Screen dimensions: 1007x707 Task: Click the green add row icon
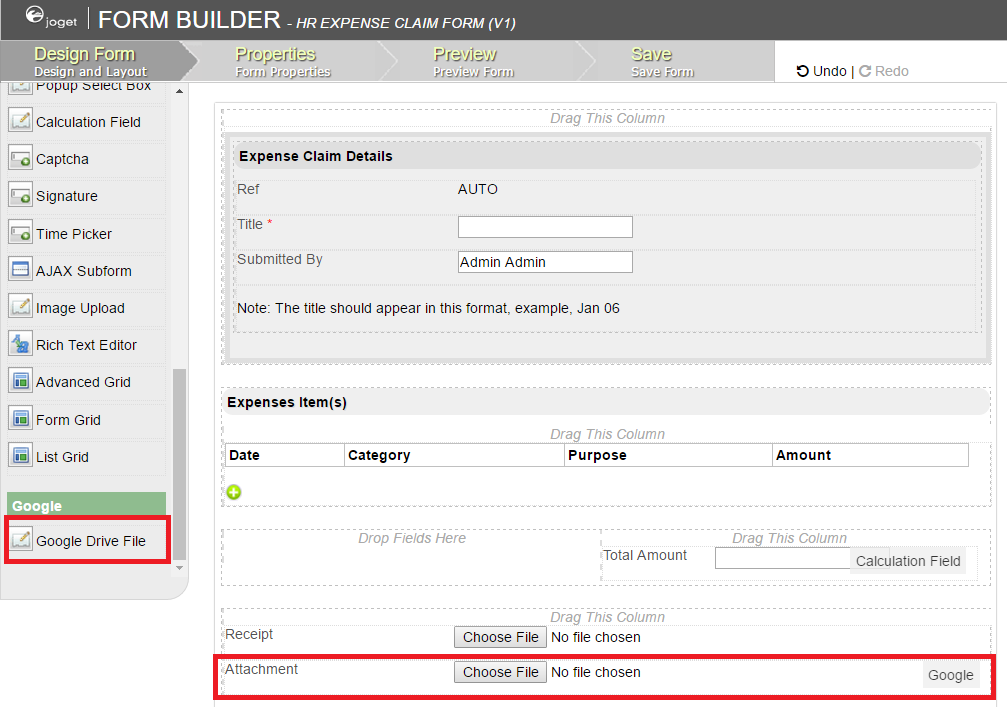pyautogui.click(x=234, y=492)
